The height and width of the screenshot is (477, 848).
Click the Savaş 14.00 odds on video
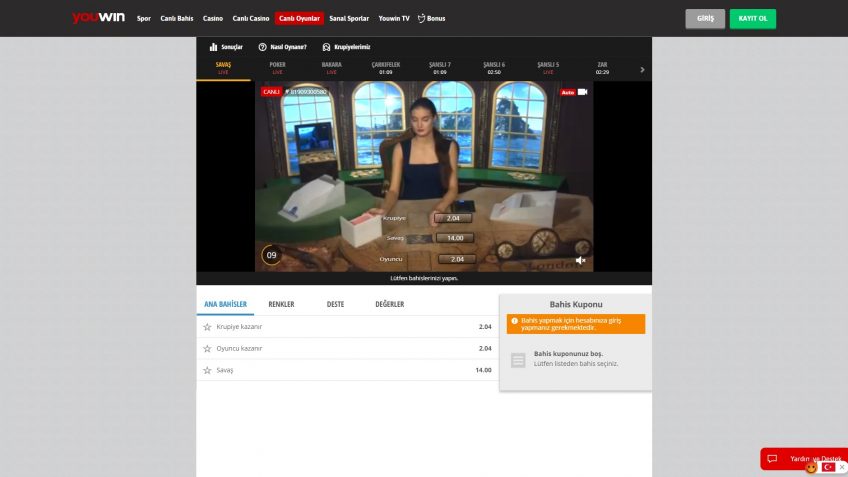(x=455, y=238)
